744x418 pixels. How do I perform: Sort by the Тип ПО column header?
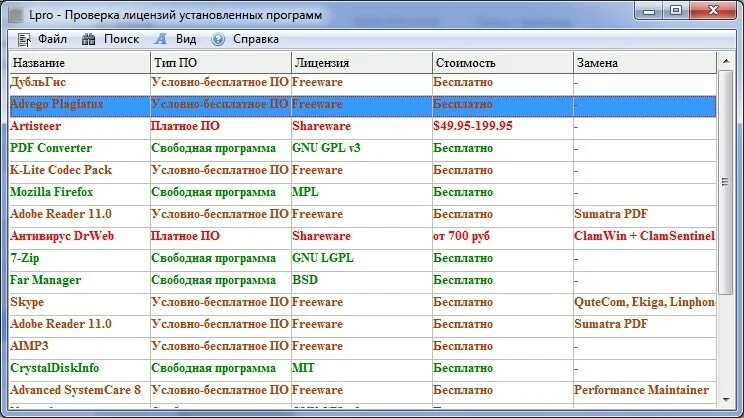tap(221, 63)
